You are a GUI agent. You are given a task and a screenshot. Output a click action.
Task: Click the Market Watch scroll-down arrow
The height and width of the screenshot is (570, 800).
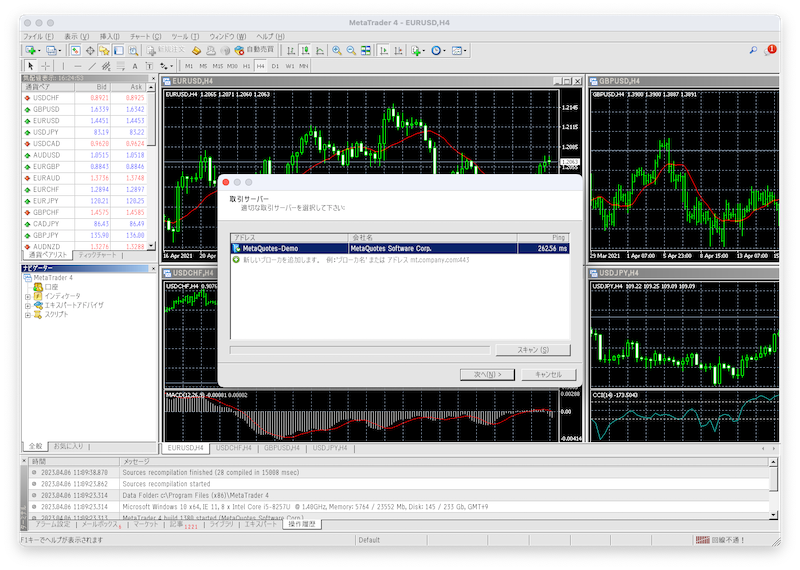(151, 246)
